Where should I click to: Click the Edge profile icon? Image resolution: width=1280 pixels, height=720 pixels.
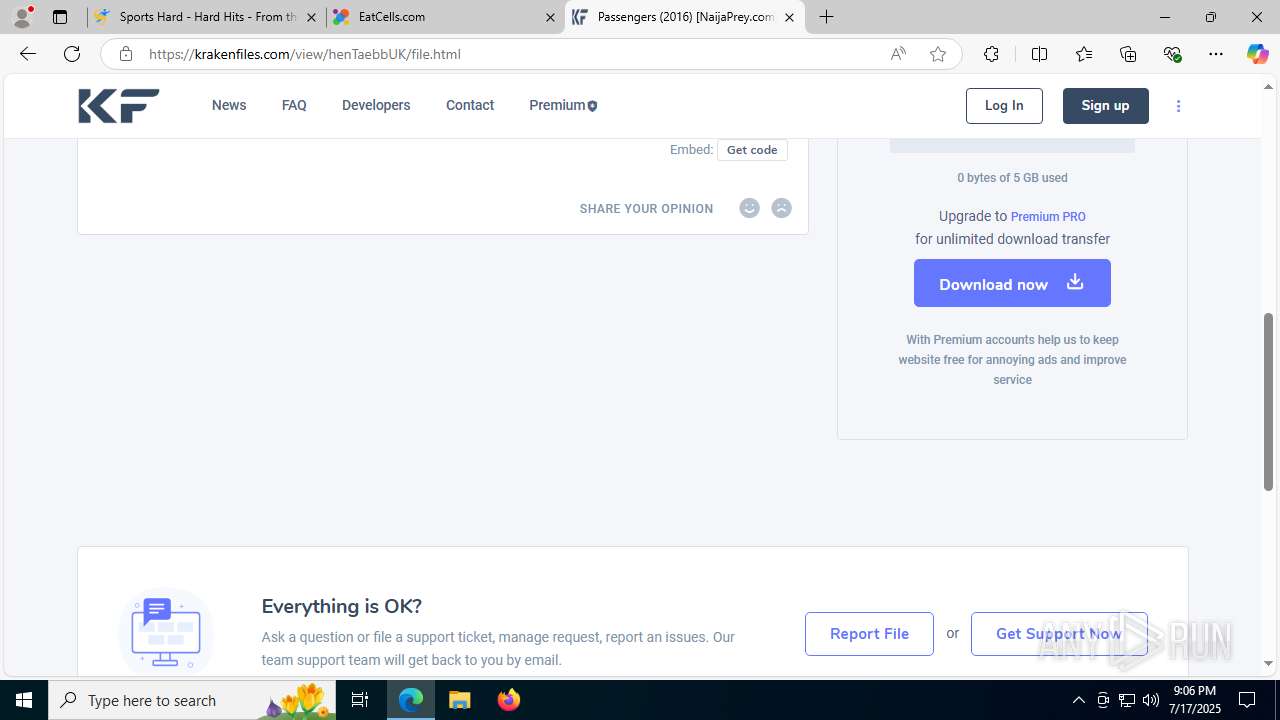point(22,17)
